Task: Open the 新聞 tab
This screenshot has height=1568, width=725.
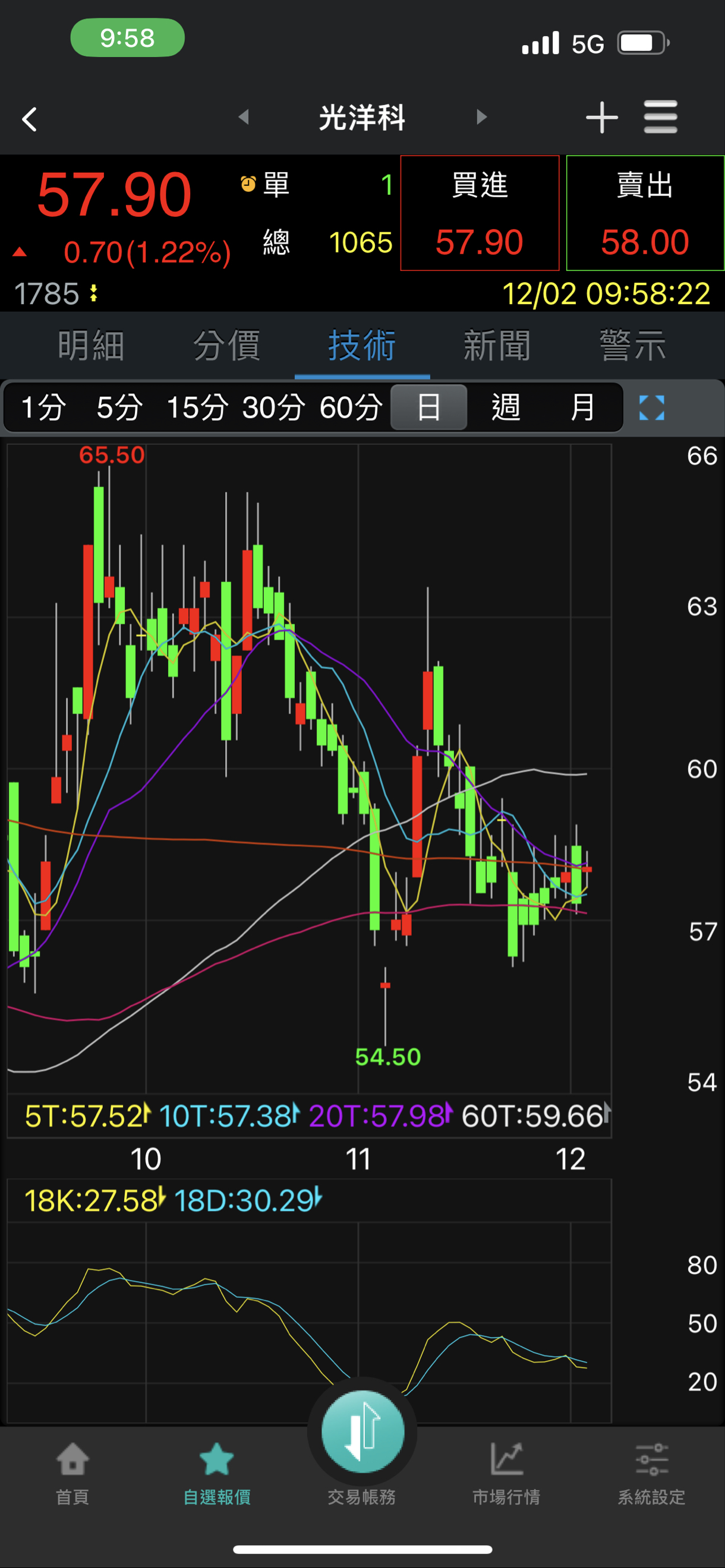Action: pyautogui.click(x=497, y=346)
